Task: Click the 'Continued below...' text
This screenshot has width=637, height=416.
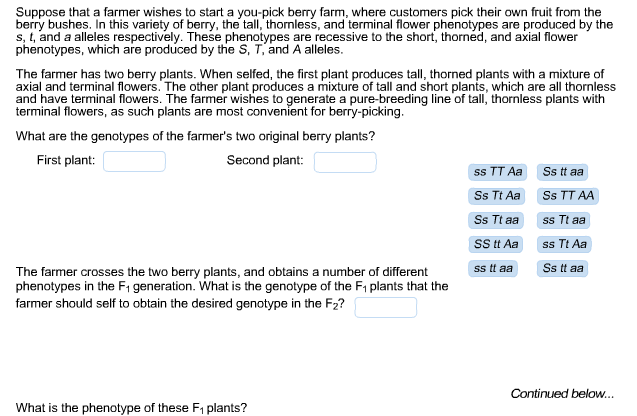Action: pos(562,394)
